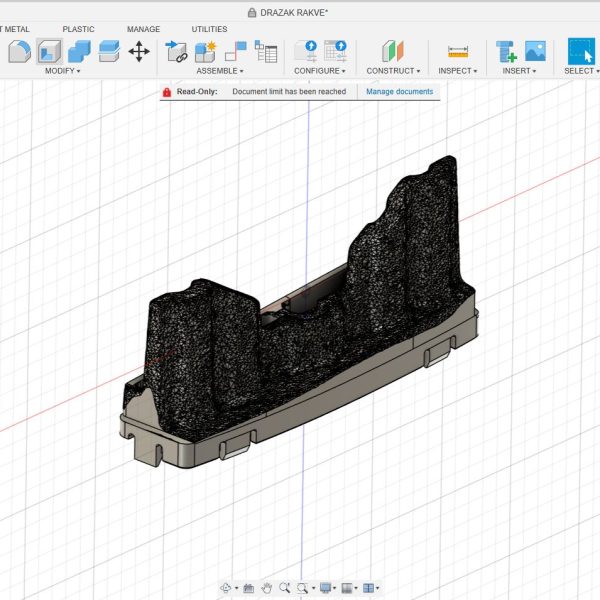Click the Pan hand tool
The height and width of the screenshot is (600, 600).
tap(267, 588)
